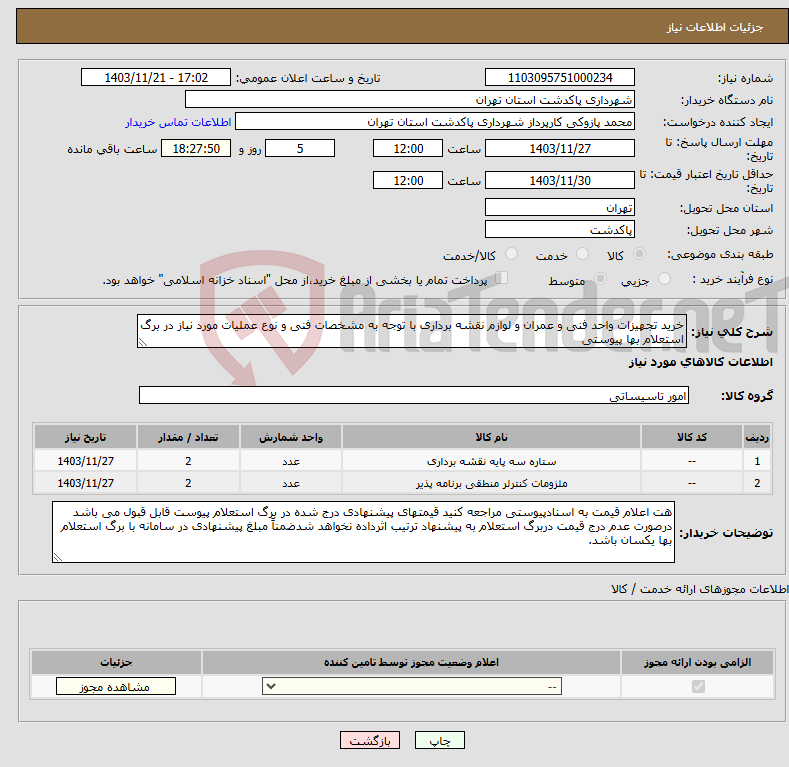
Task: Select the کالا/خدمت radio button
Action: (511, 254)
